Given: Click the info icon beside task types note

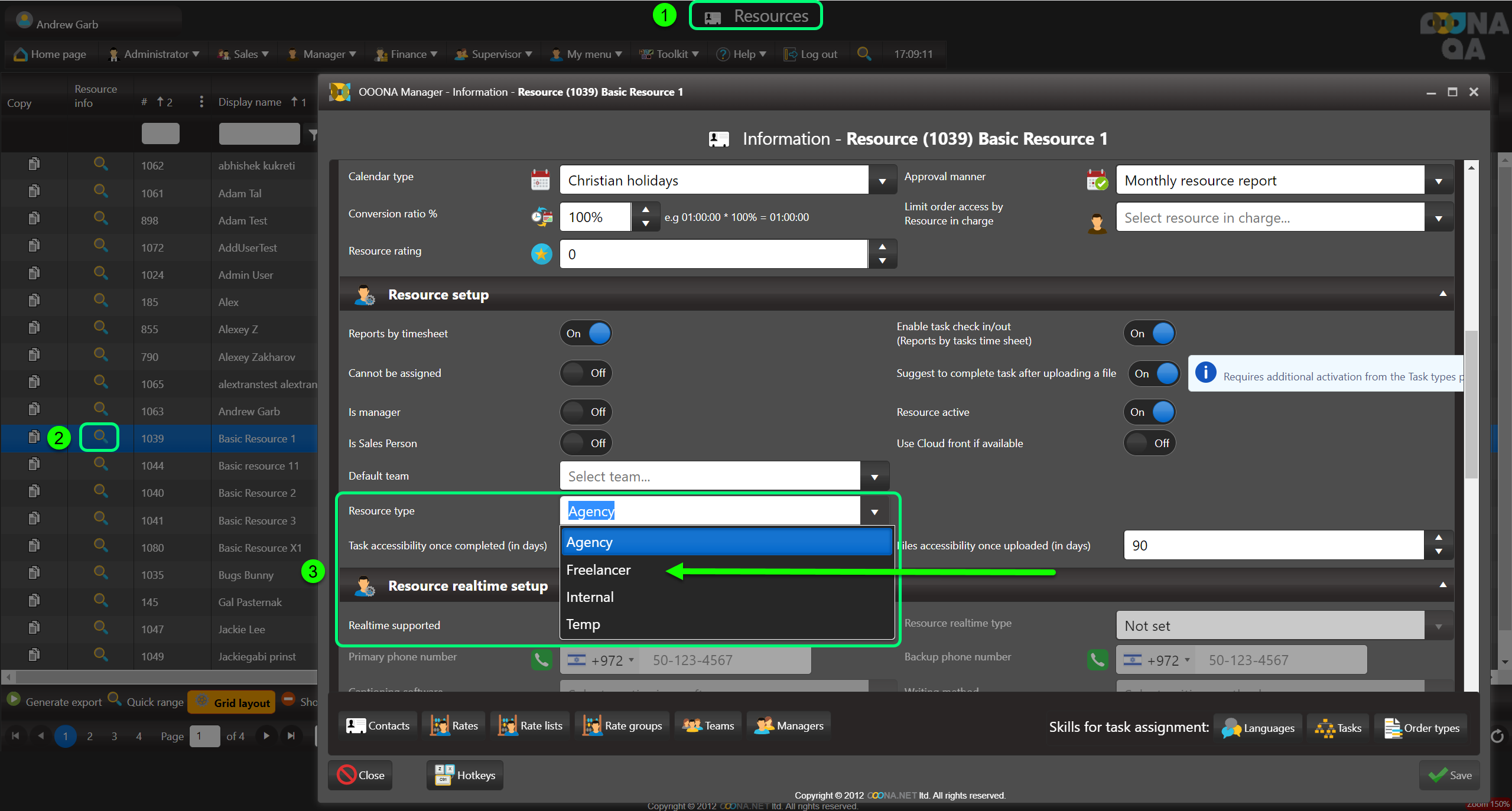Looking at the screenshot, I should [1205, 373].
